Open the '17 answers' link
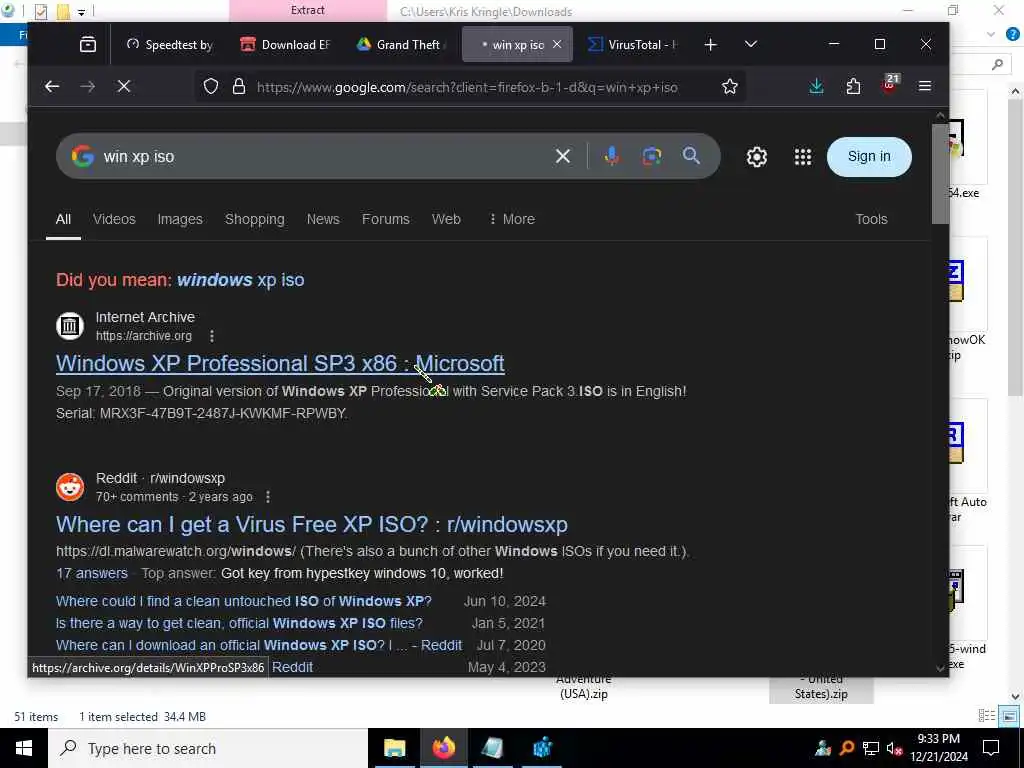1024x768 pixels. click(92, 573)
